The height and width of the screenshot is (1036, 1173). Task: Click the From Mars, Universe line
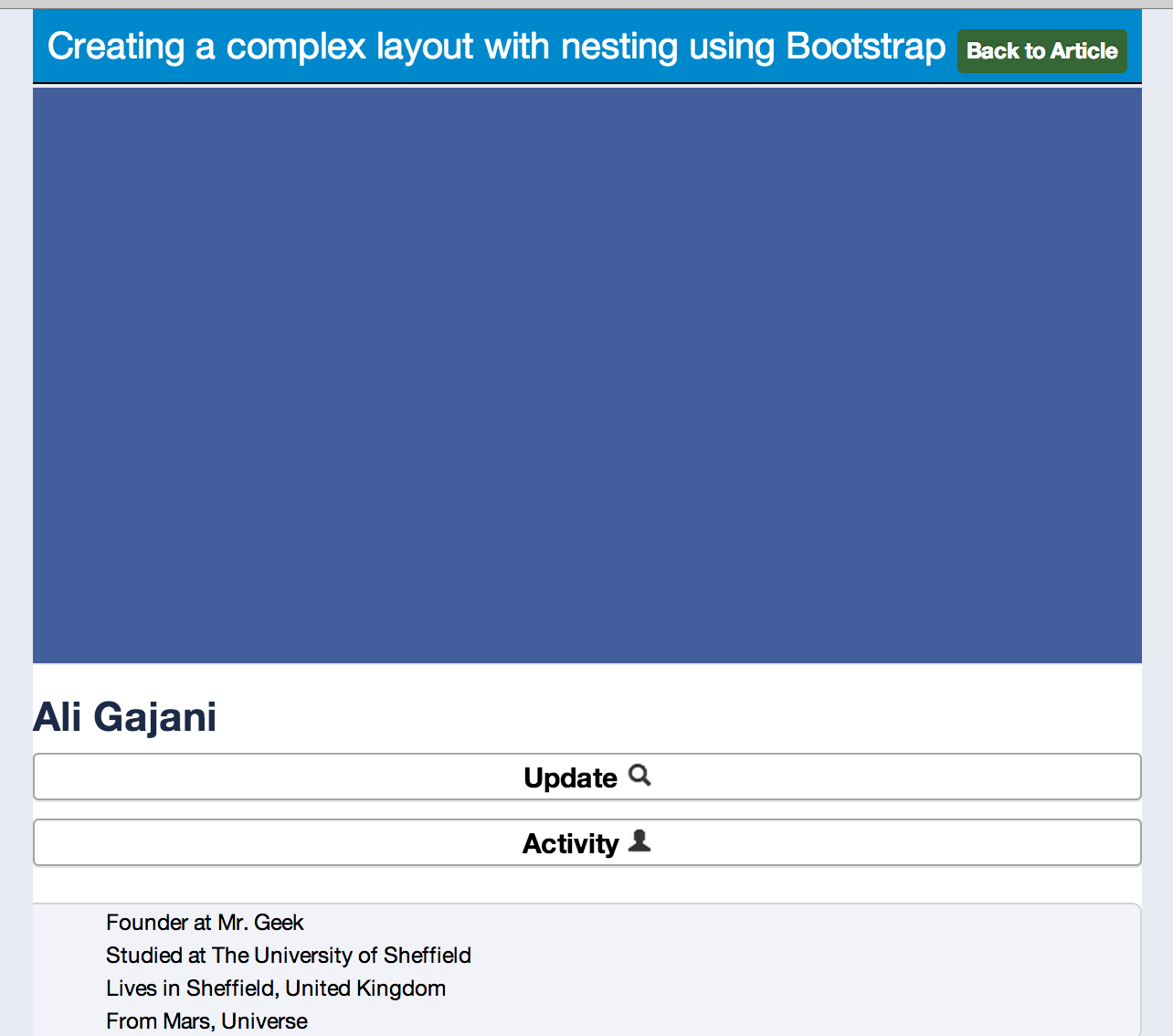(206, 1021)
